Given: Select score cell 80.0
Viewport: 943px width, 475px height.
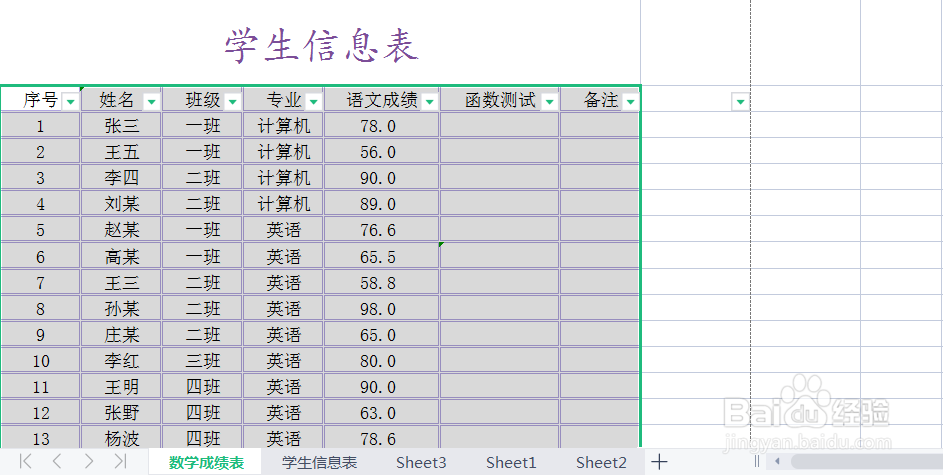Looking at the screenshot, I should coord(381,361).
